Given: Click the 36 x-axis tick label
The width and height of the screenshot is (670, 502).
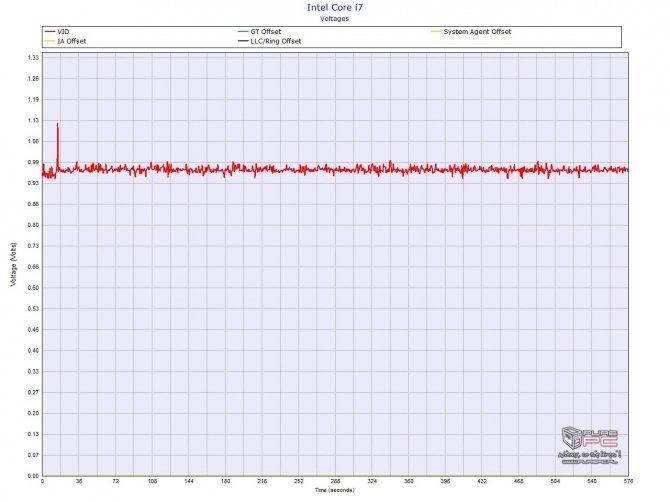Looking at the screenshot, I should [x=79, y=481].
